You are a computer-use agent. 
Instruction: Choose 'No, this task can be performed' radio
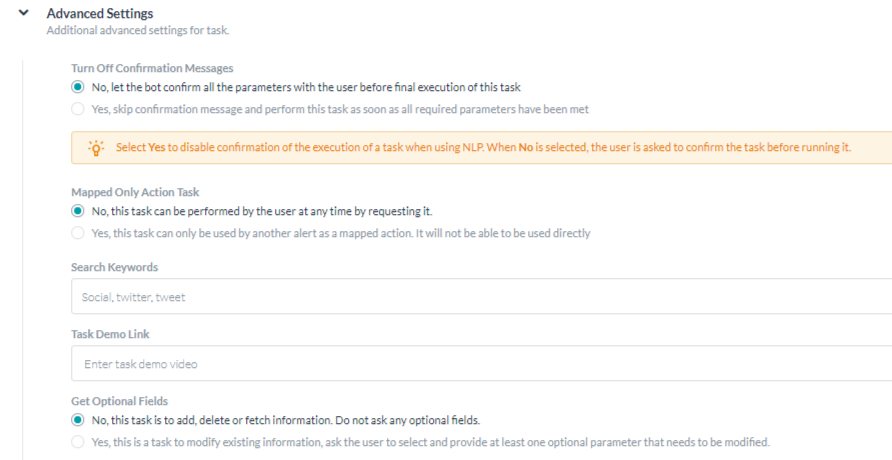pos(78,211)
